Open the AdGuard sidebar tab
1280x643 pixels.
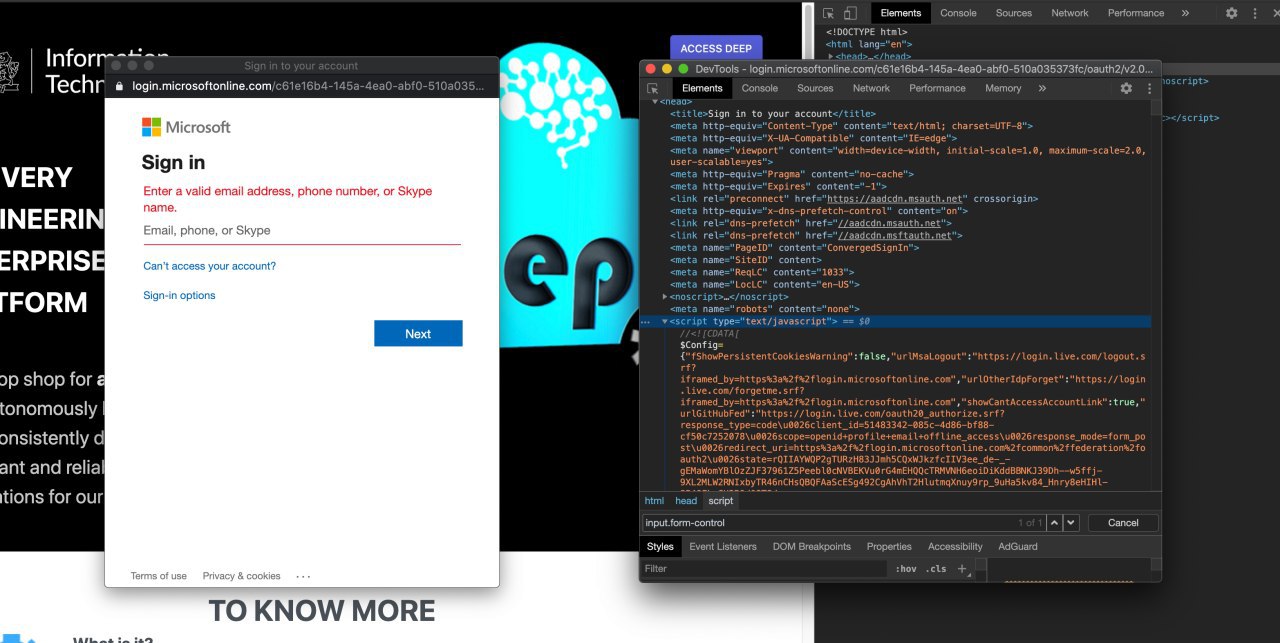coord(1018,547)
